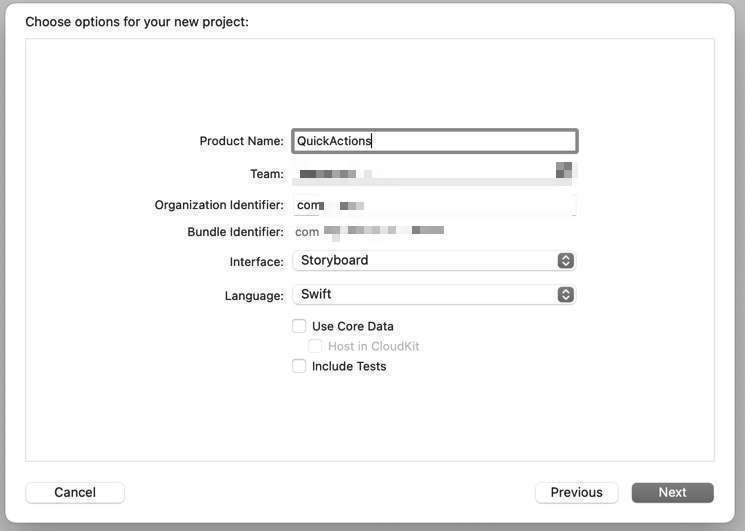The width and height of the screenshot is (745, 531).
Task: Cancel the new project dialog
Action: coord(75,492)
